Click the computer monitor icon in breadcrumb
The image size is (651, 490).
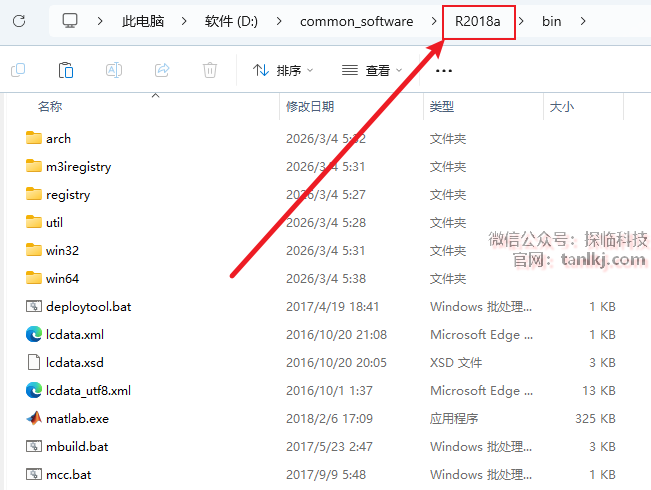pos(70,20)
